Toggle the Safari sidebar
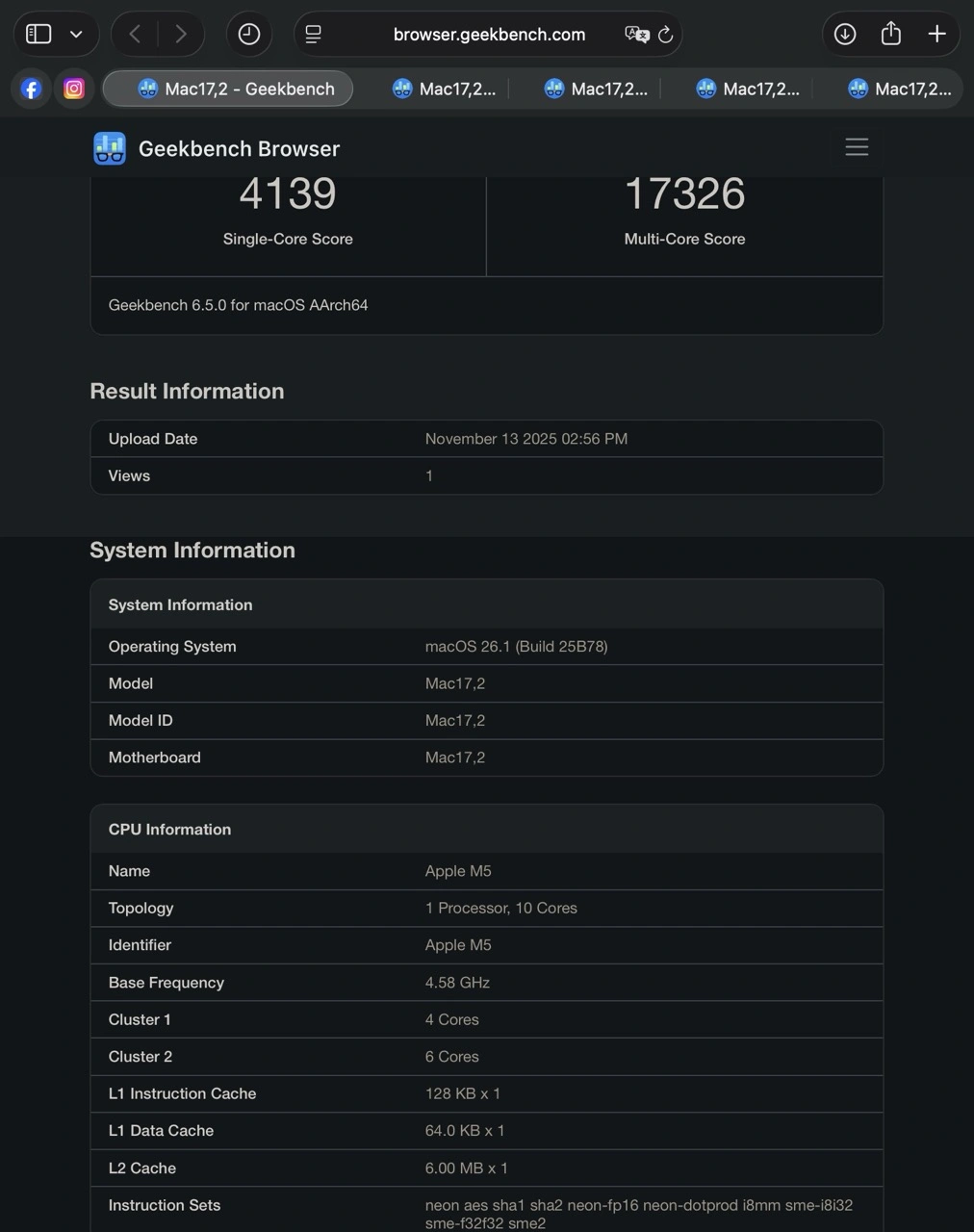The height and width of the screenshot is (1232, 974). tap(38, 34)
